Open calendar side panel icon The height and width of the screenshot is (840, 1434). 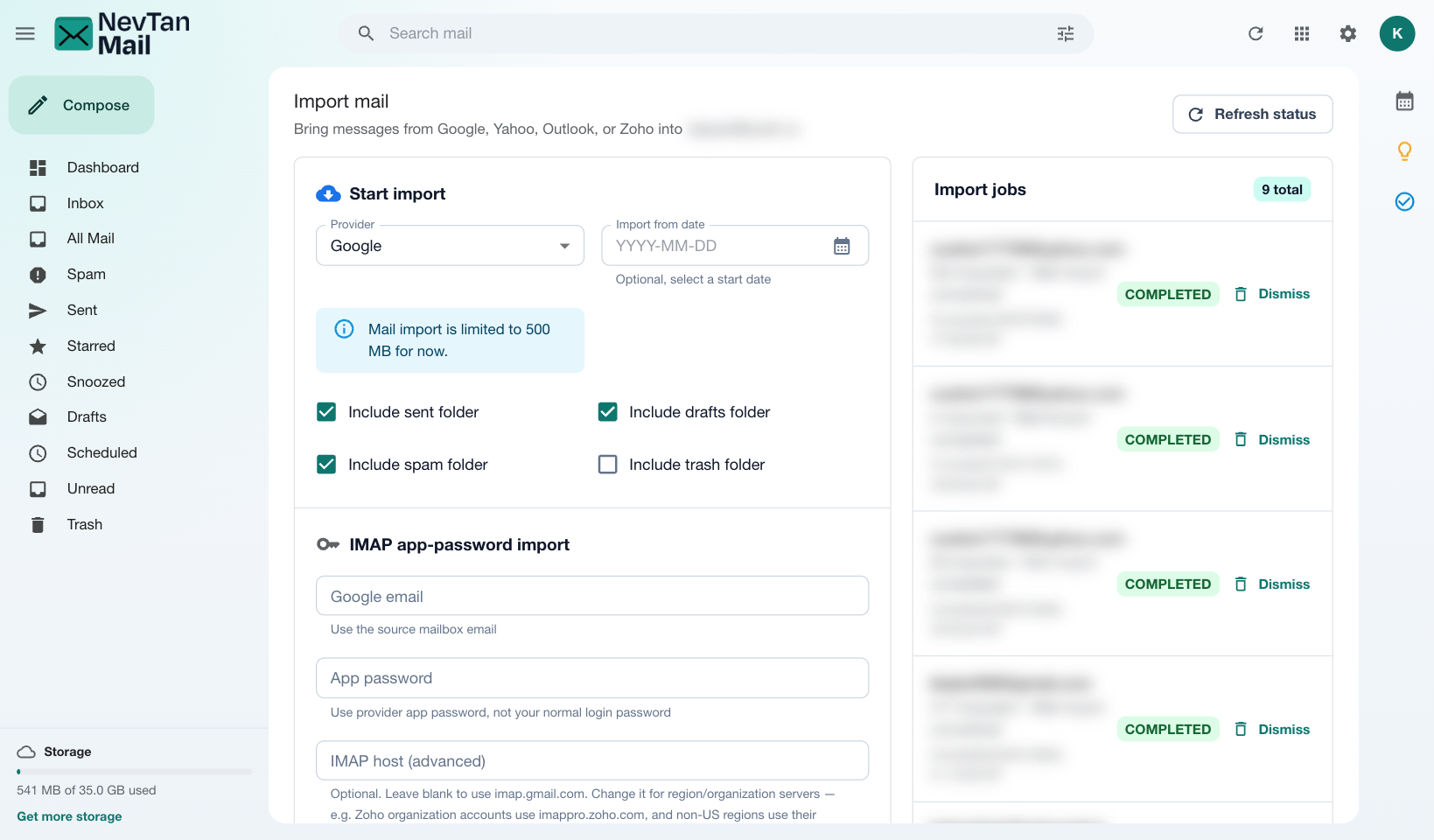pyautogui.click(x=1404, y=101)
